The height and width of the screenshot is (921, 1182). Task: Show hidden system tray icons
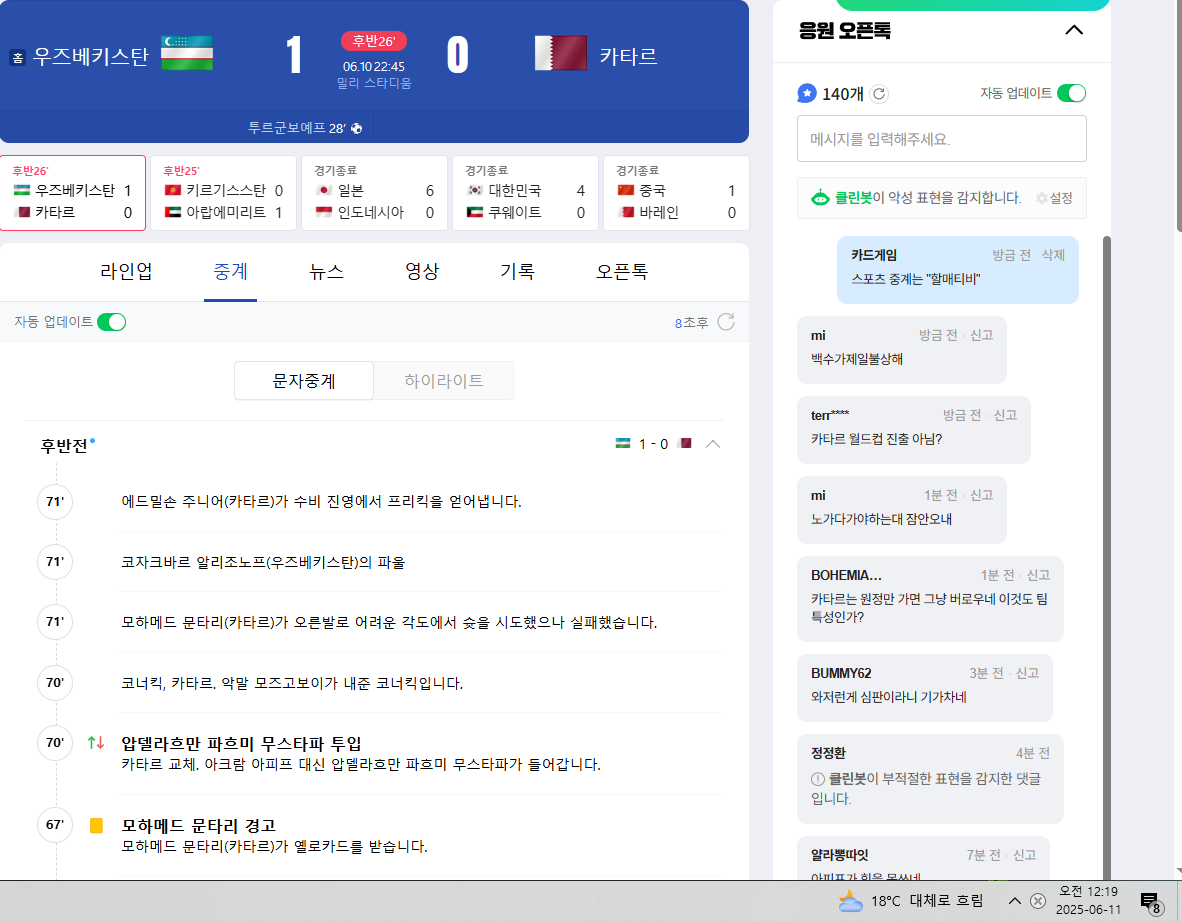[1014, 901]
